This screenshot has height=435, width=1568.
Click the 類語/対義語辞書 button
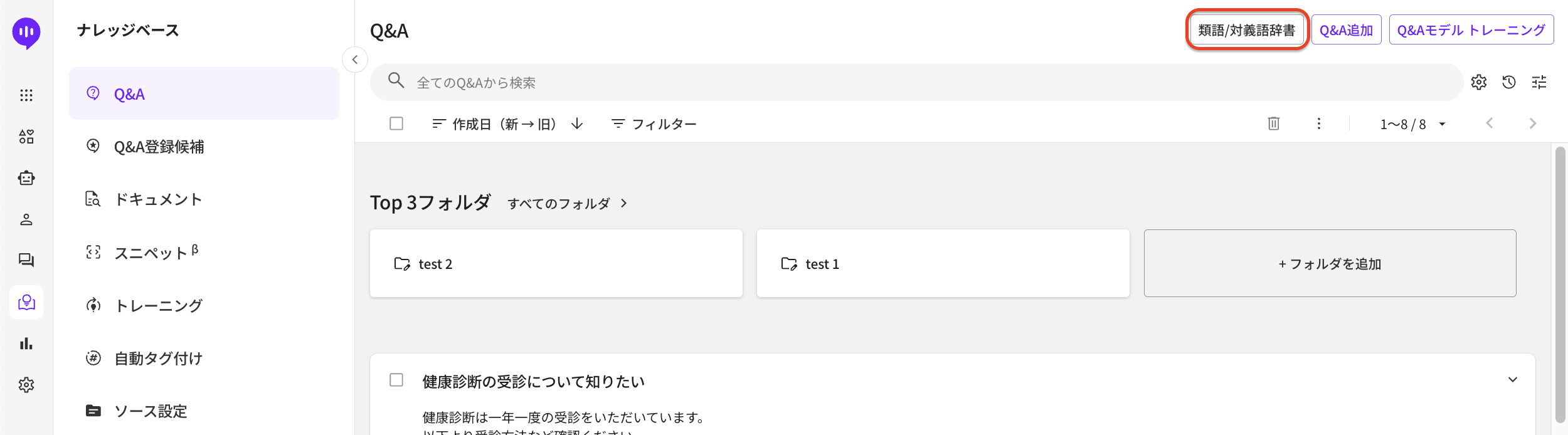[x=1246, y=30]
